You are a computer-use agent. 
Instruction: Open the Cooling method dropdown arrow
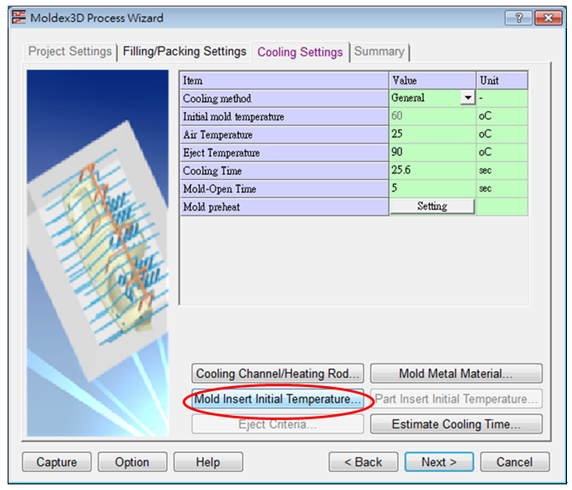click(x=467, y=98)
